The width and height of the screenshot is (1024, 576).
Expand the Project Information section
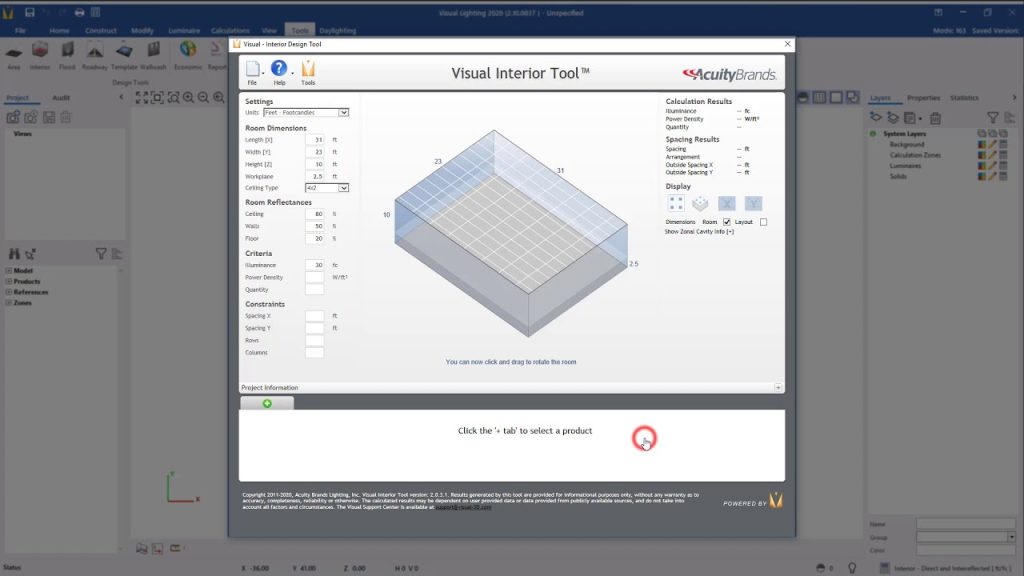tap(778, 388)
